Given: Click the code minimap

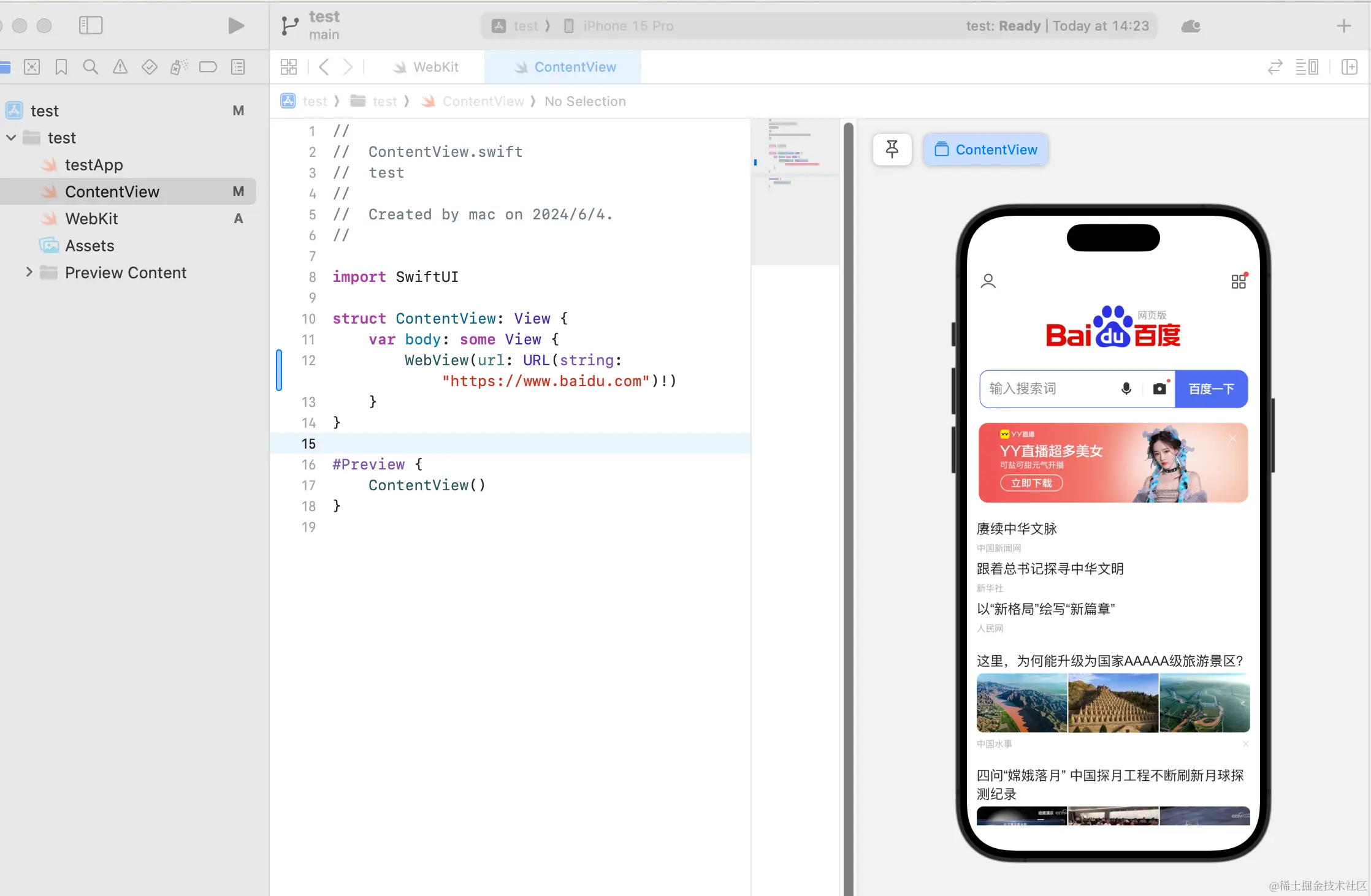Looking at the screenshot, I should pyautogui.click(x=795, y=192).
